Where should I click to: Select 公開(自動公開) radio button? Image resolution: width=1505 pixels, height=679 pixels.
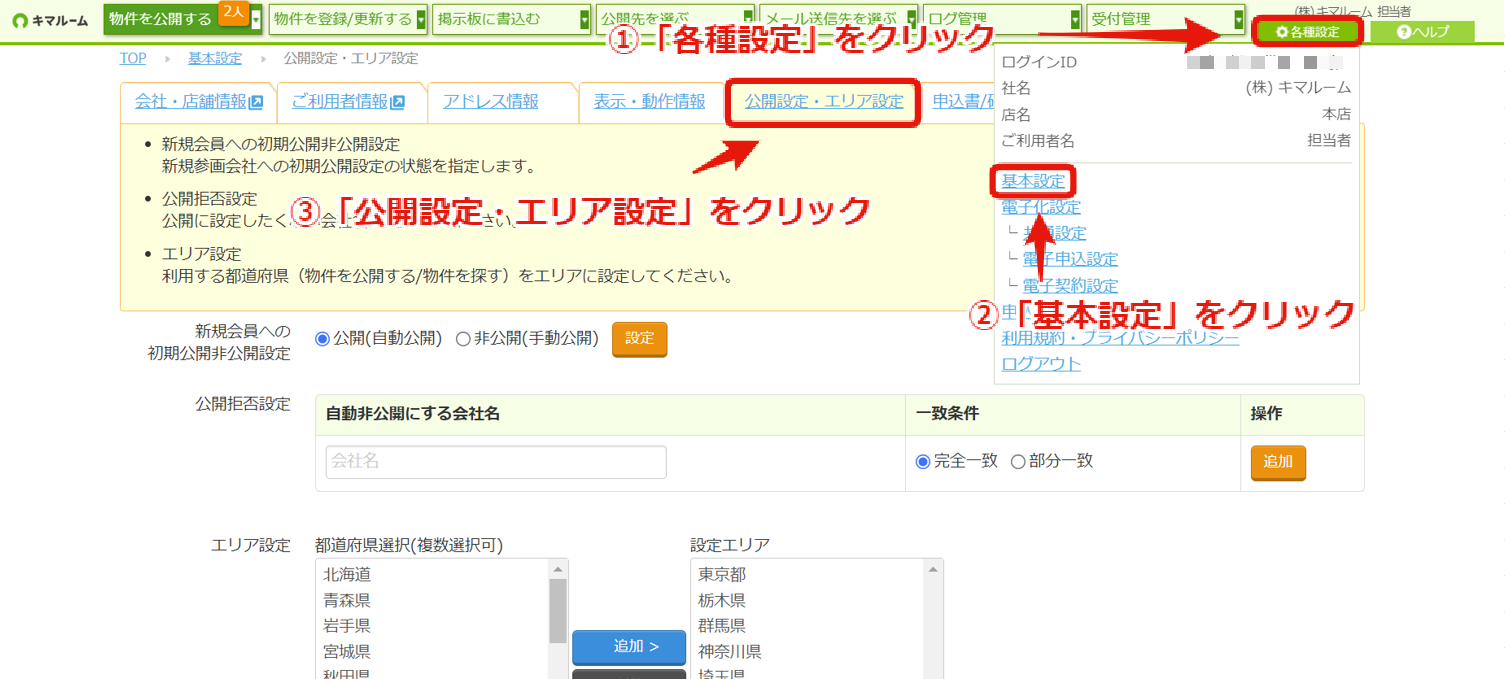click(322, 339)
